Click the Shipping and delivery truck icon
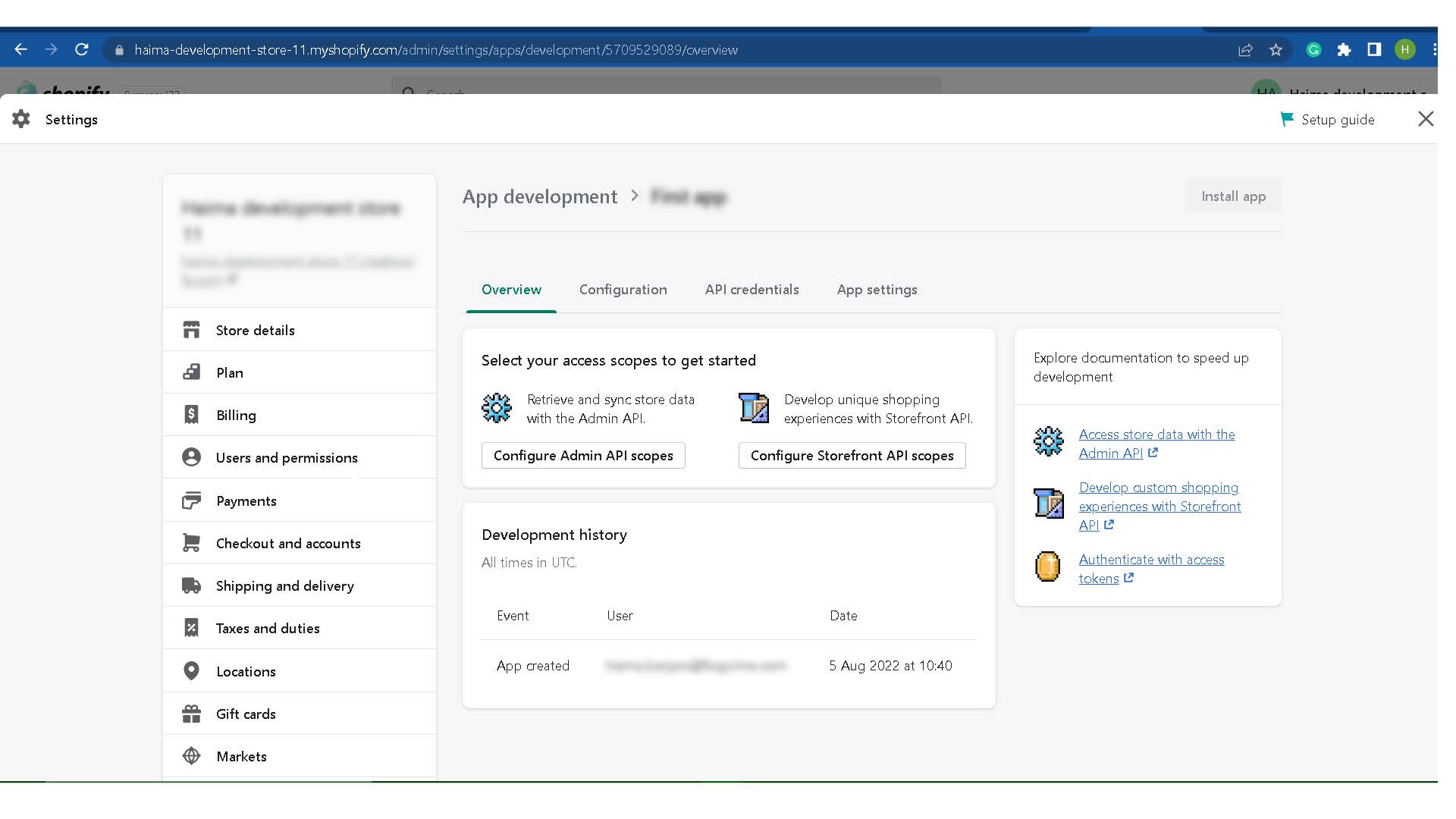The width and height of the screenshot is (1456, 819). [x=191, y=585]
